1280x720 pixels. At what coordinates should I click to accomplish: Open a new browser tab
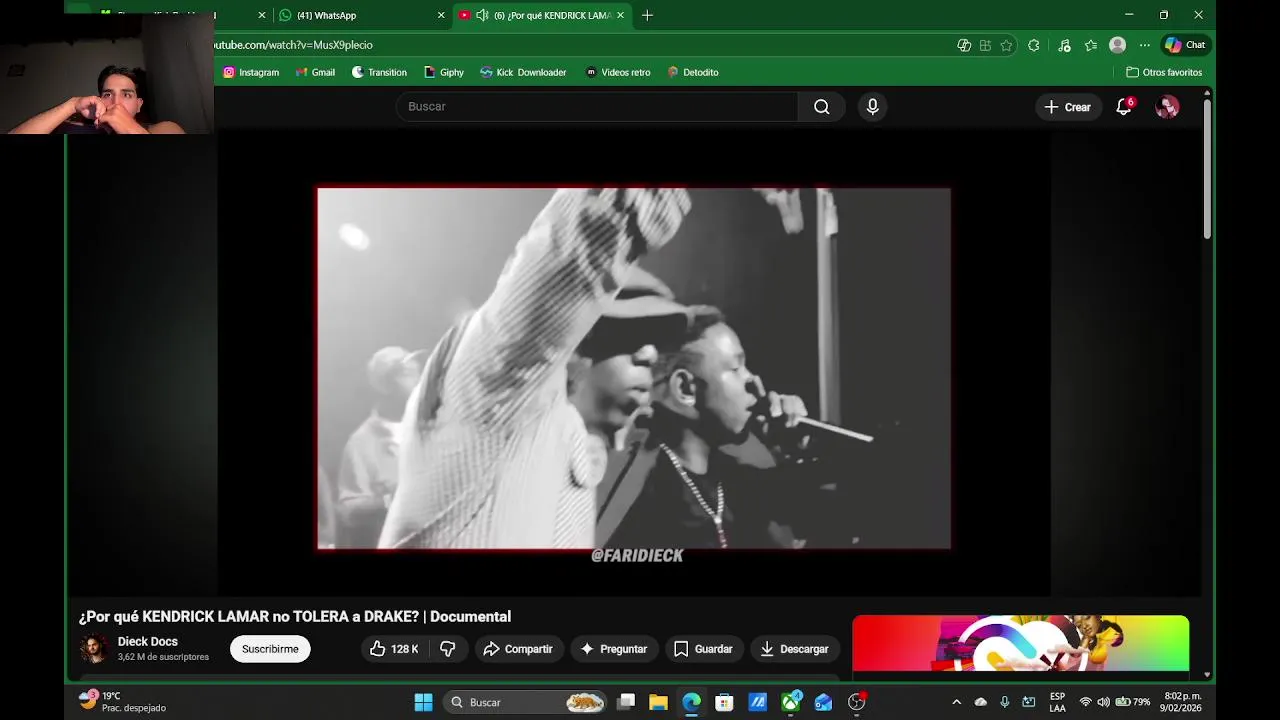coord(647,15)
